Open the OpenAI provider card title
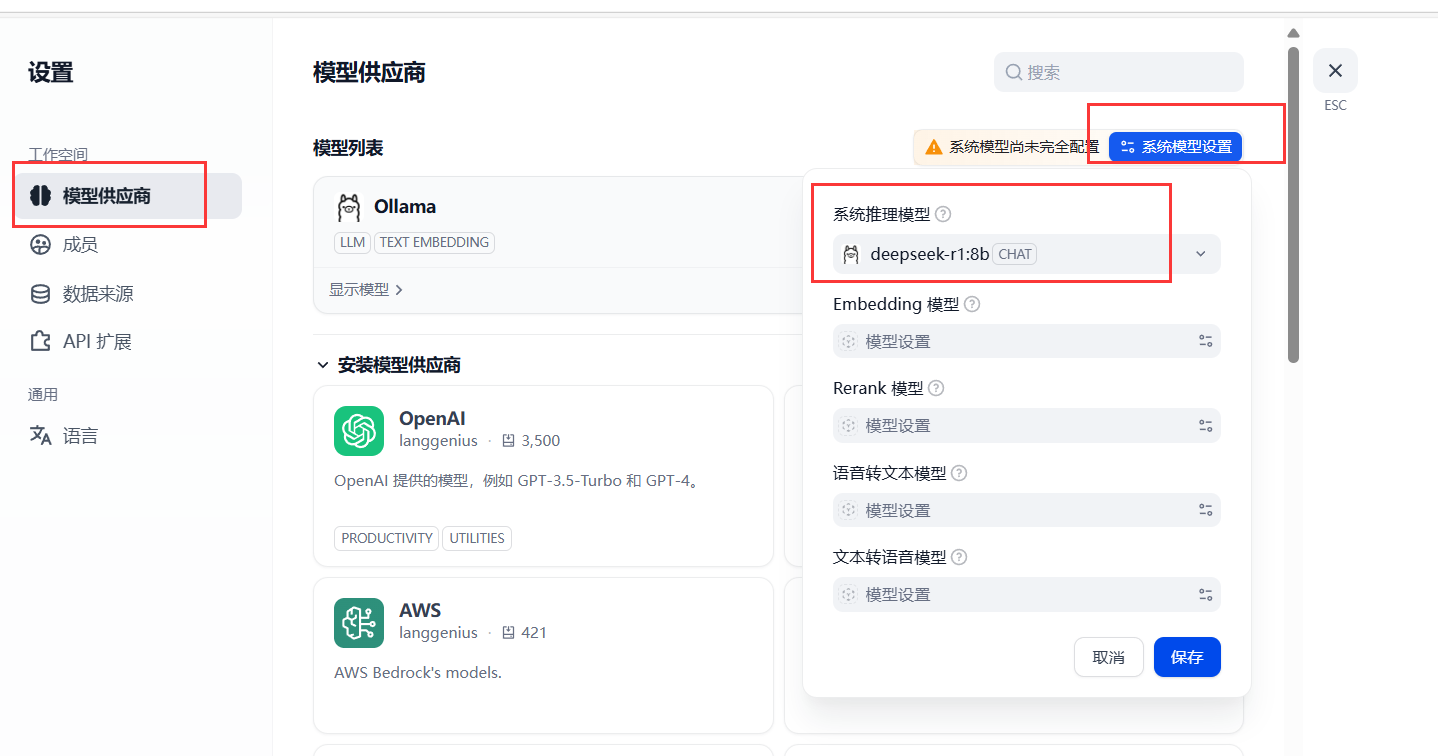Image resolution: width=1438 pixels, height=756 pixels. [x=432, y=418]
